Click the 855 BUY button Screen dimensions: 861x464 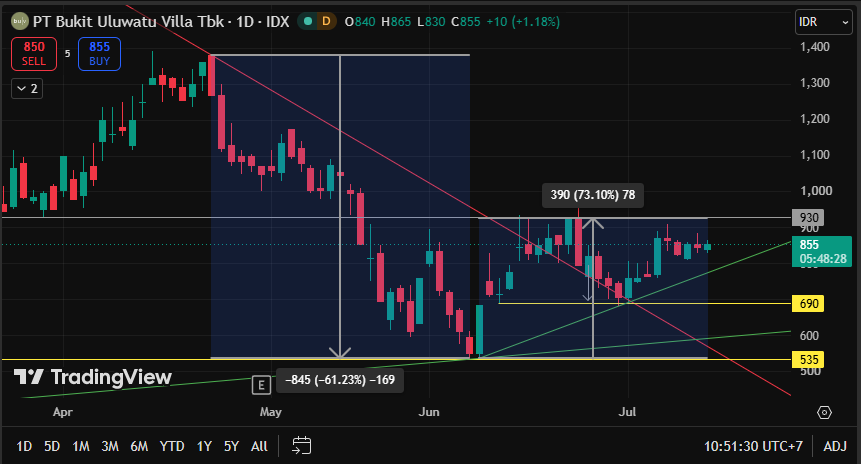99,54
